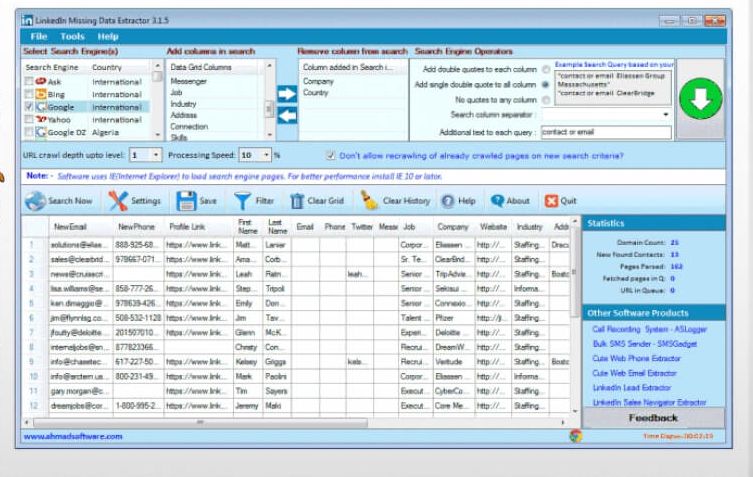Screen dimensions: 753x477
Task: Click the results grid horizontal scrollbar
Action: pyautogui.click(x=200, y=422)
